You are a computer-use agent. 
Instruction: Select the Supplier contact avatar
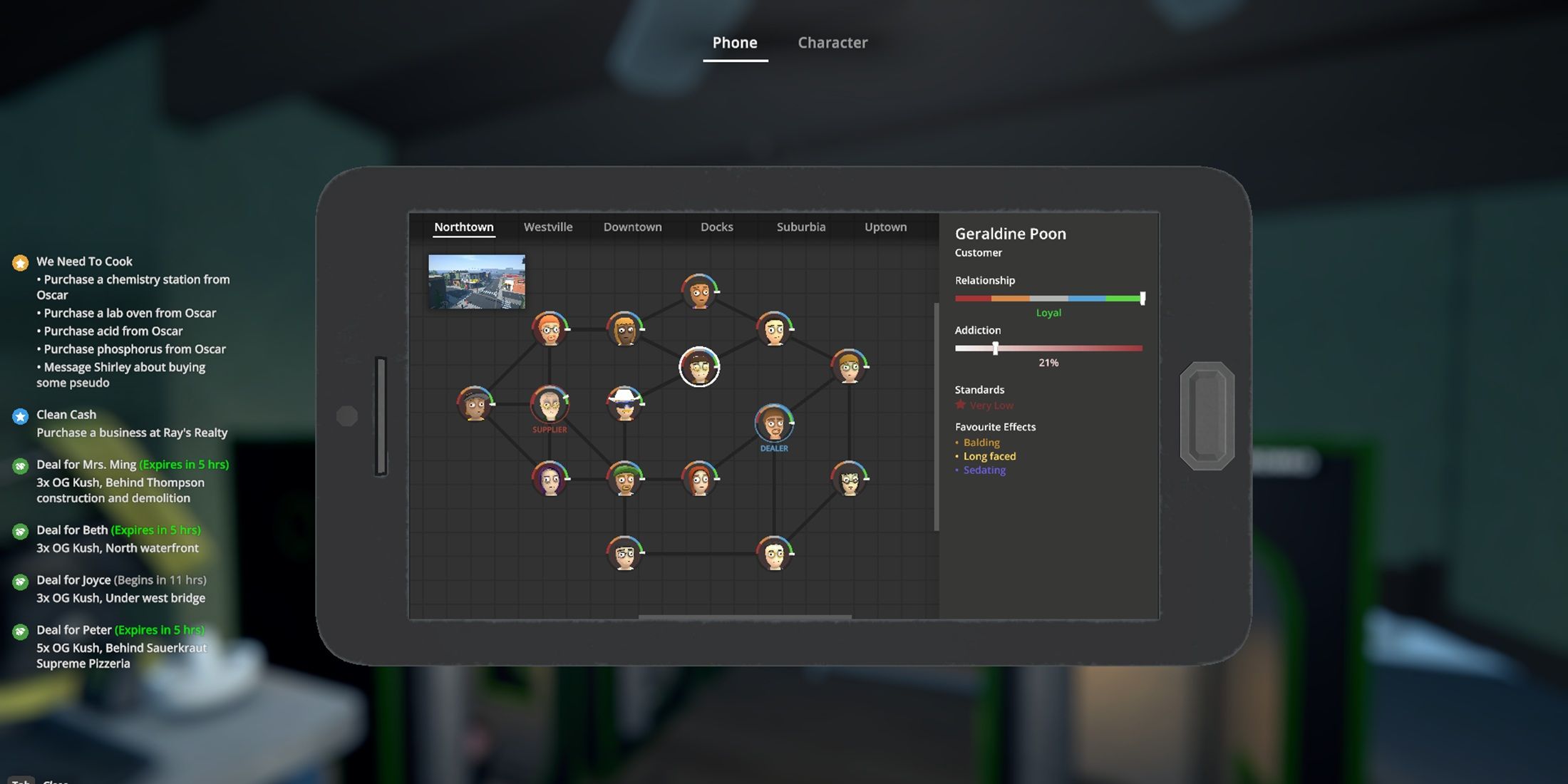point(550,405)
